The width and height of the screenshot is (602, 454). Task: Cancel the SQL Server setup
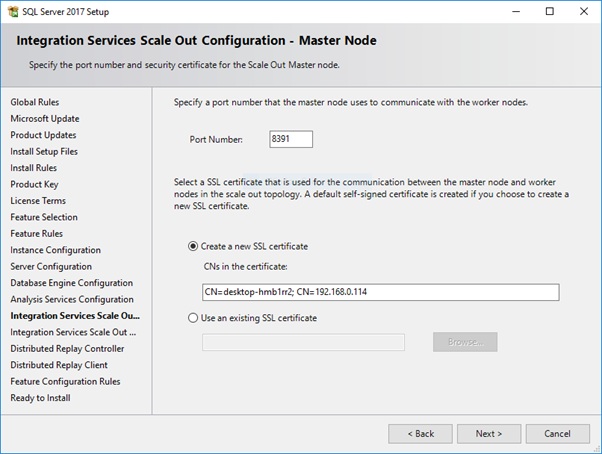557,434
